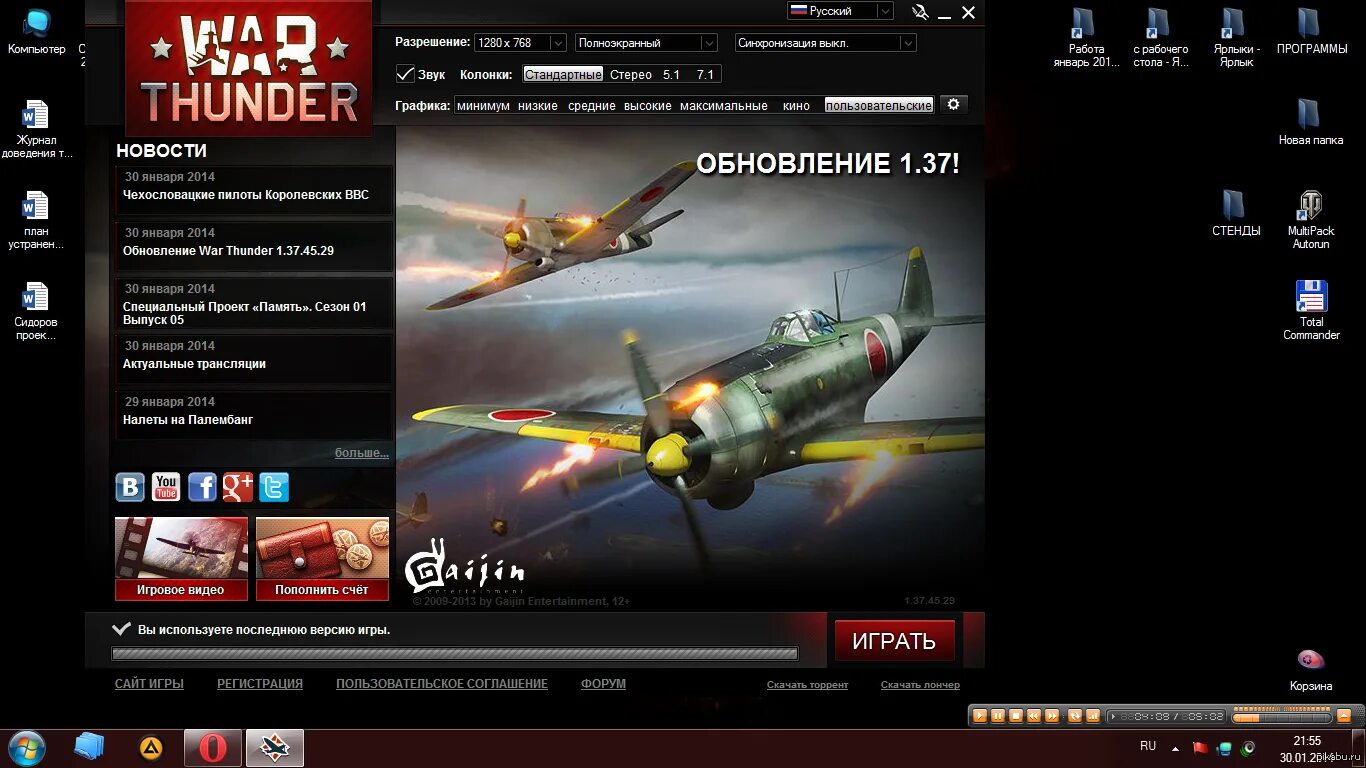The height and width of the screenshot is (768, 1366).
Task: Click the Пополнить счёт thumbnail
Action: (322, 558)
